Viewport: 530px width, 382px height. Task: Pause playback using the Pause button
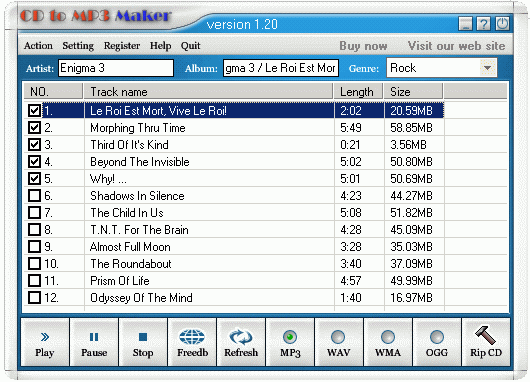94,342
